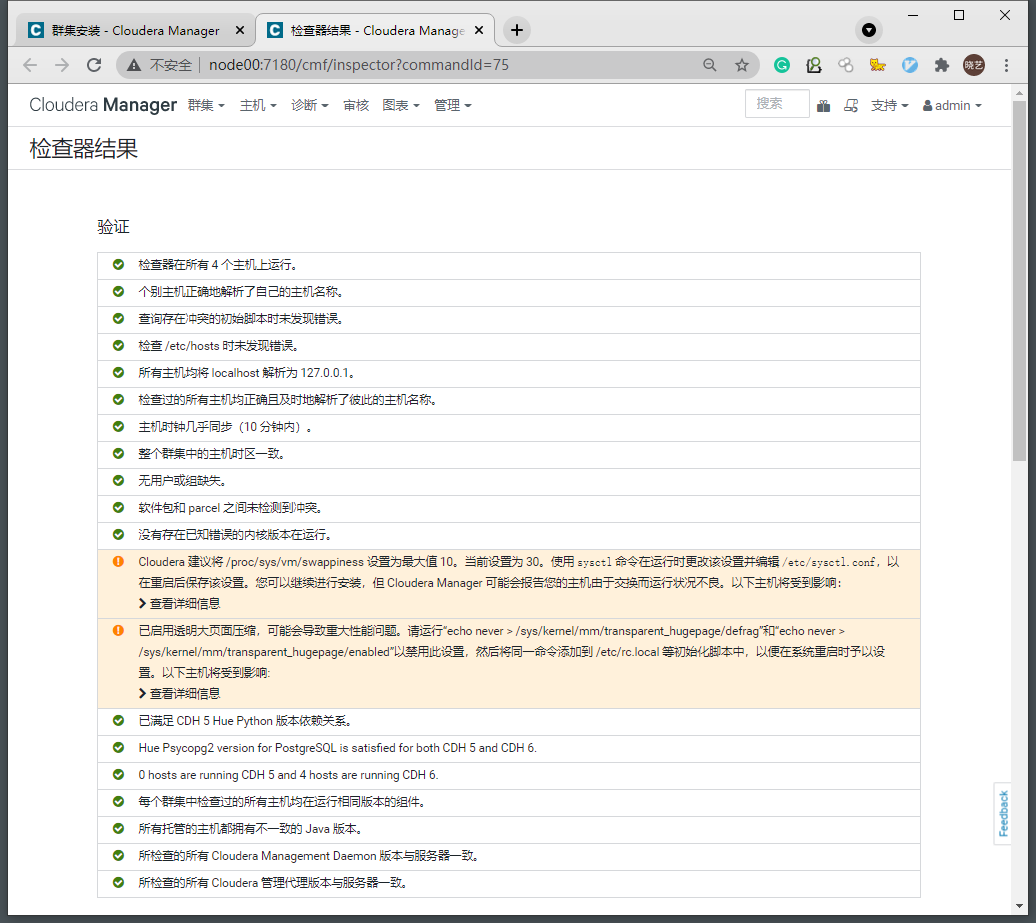Viewport: 1036px width, 923px height.
Task: Open the 审核 menu item
Action: [356, 105]
